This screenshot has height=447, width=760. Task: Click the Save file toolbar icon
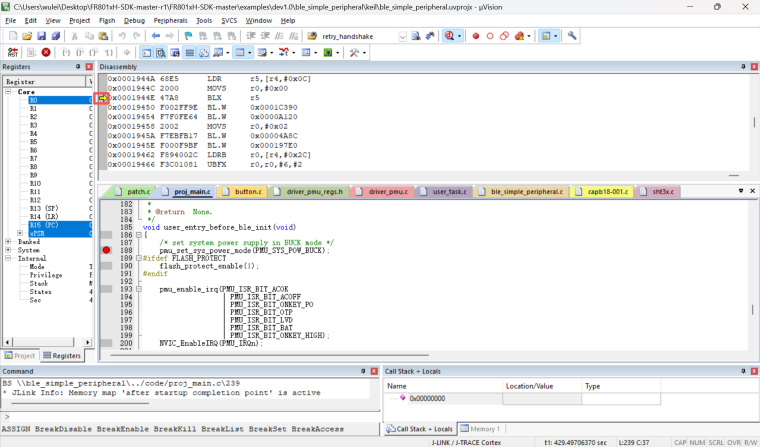pyautogui.click(x=39, y=36)
